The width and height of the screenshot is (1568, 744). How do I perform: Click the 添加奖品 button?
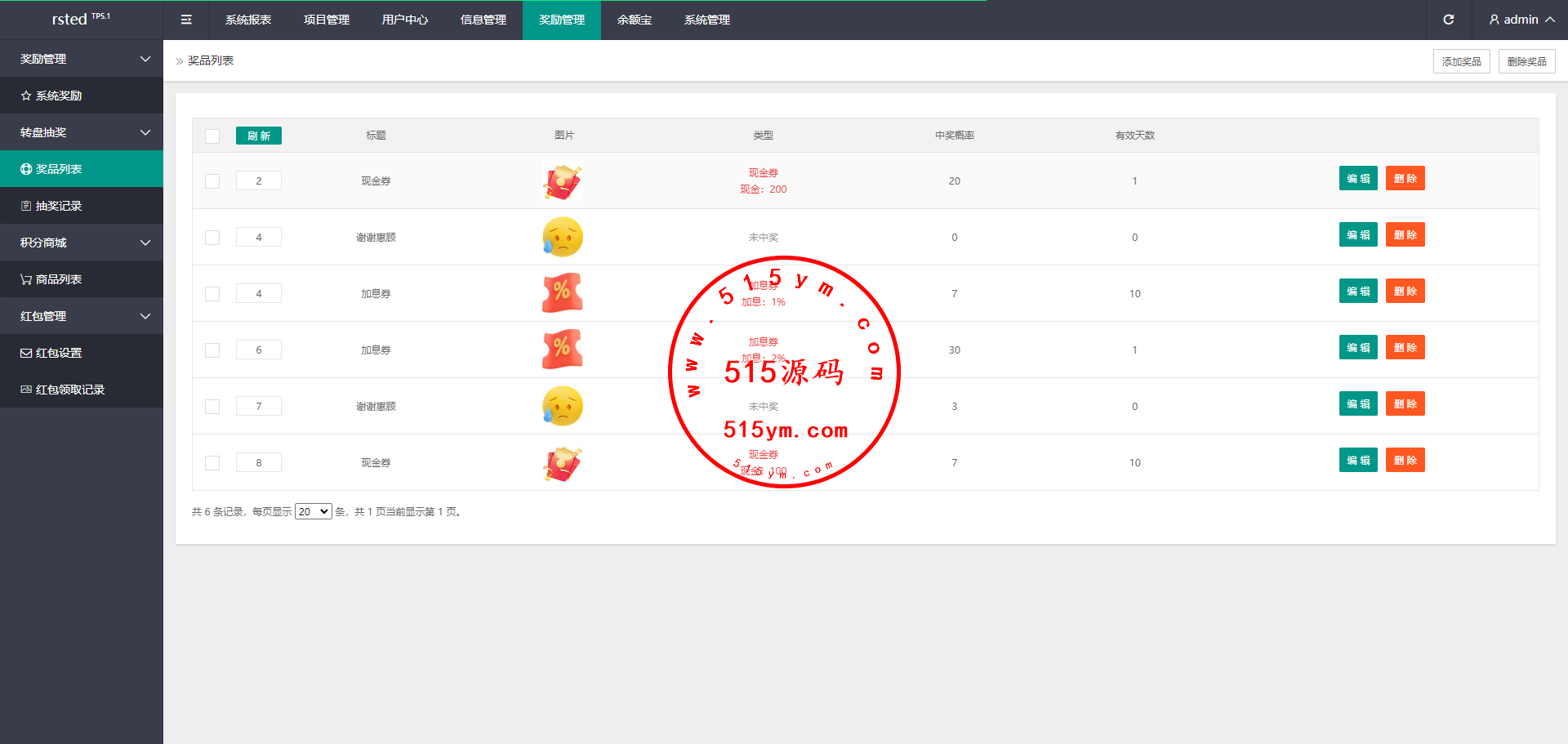click(x=1461, y=61)
